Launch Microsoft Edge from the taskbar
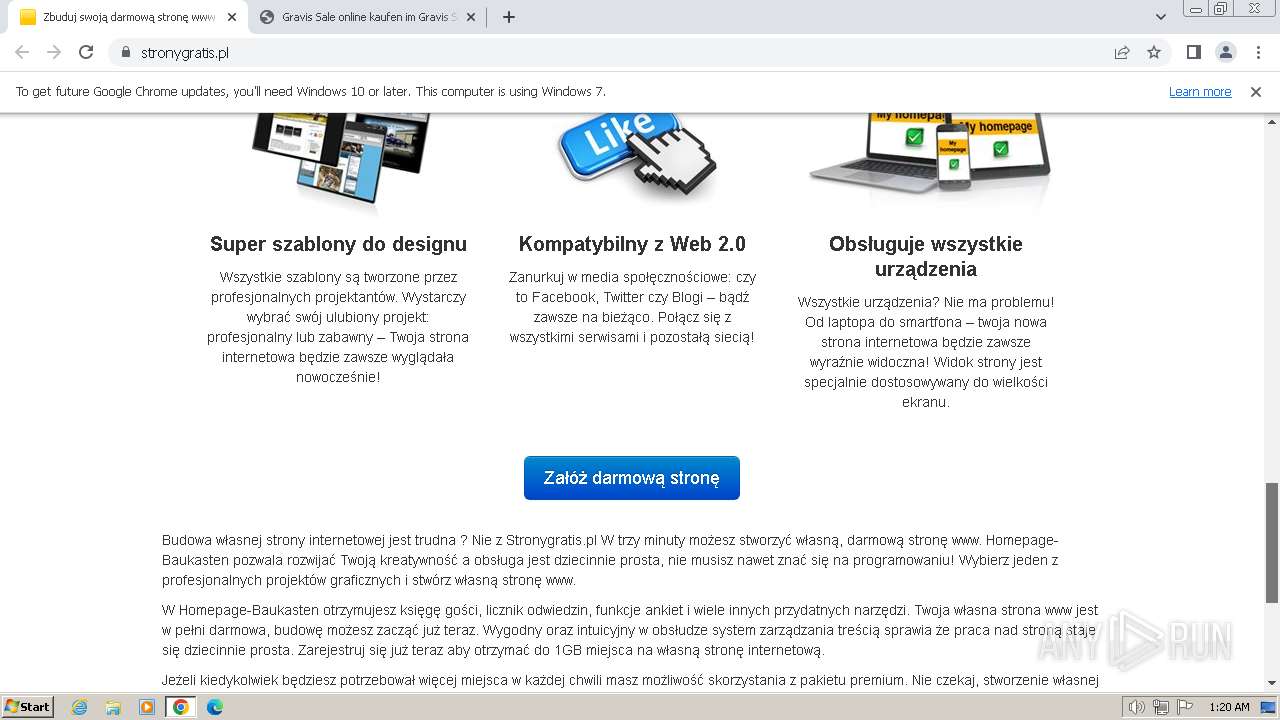This screenshot has height=720, width=1280. 215,707
